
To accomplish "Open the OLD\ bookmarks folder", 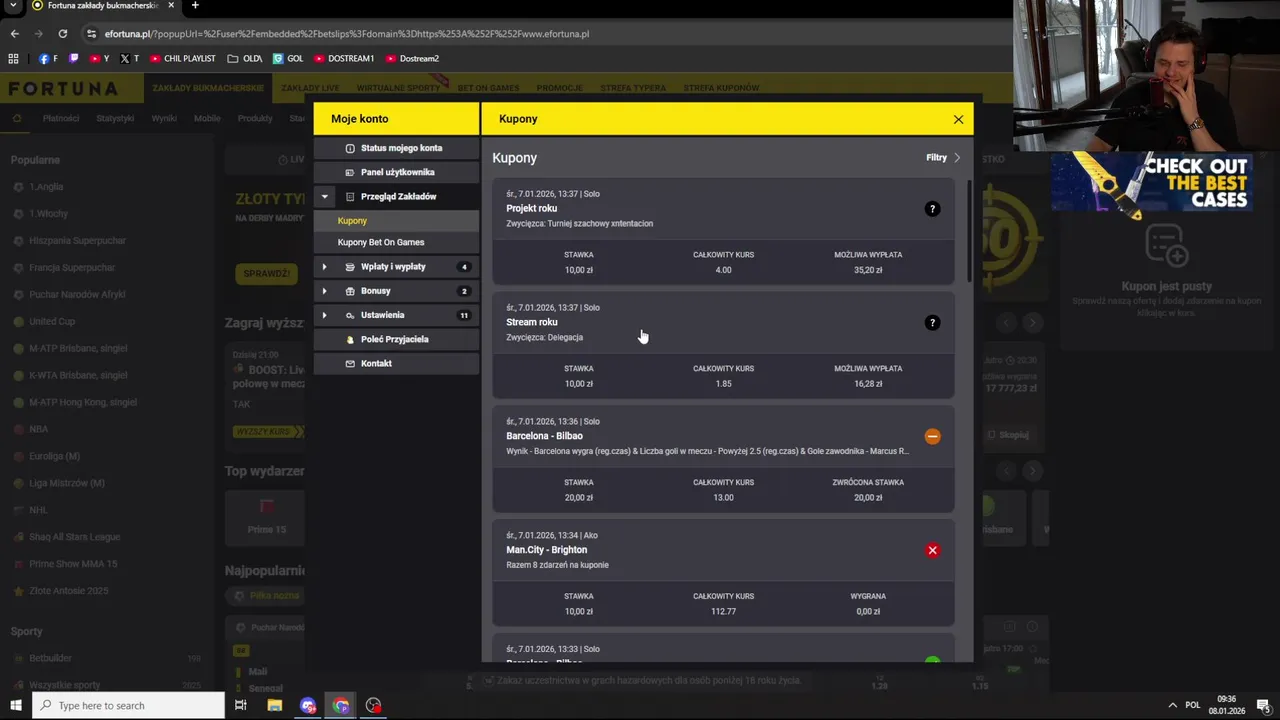I will click(245, 59).
